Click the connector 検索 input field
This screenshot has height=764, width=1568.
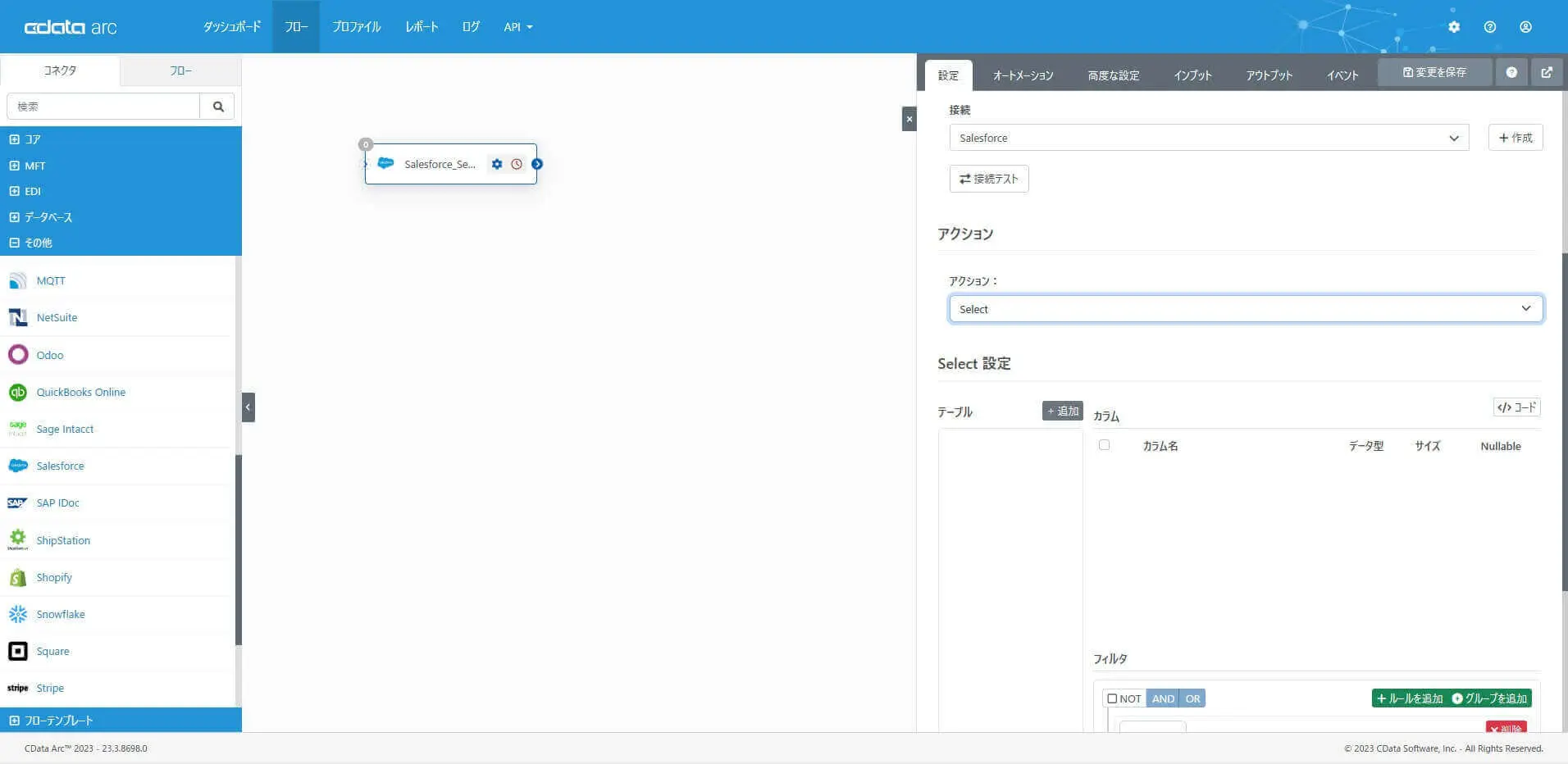tap(103, 107)
